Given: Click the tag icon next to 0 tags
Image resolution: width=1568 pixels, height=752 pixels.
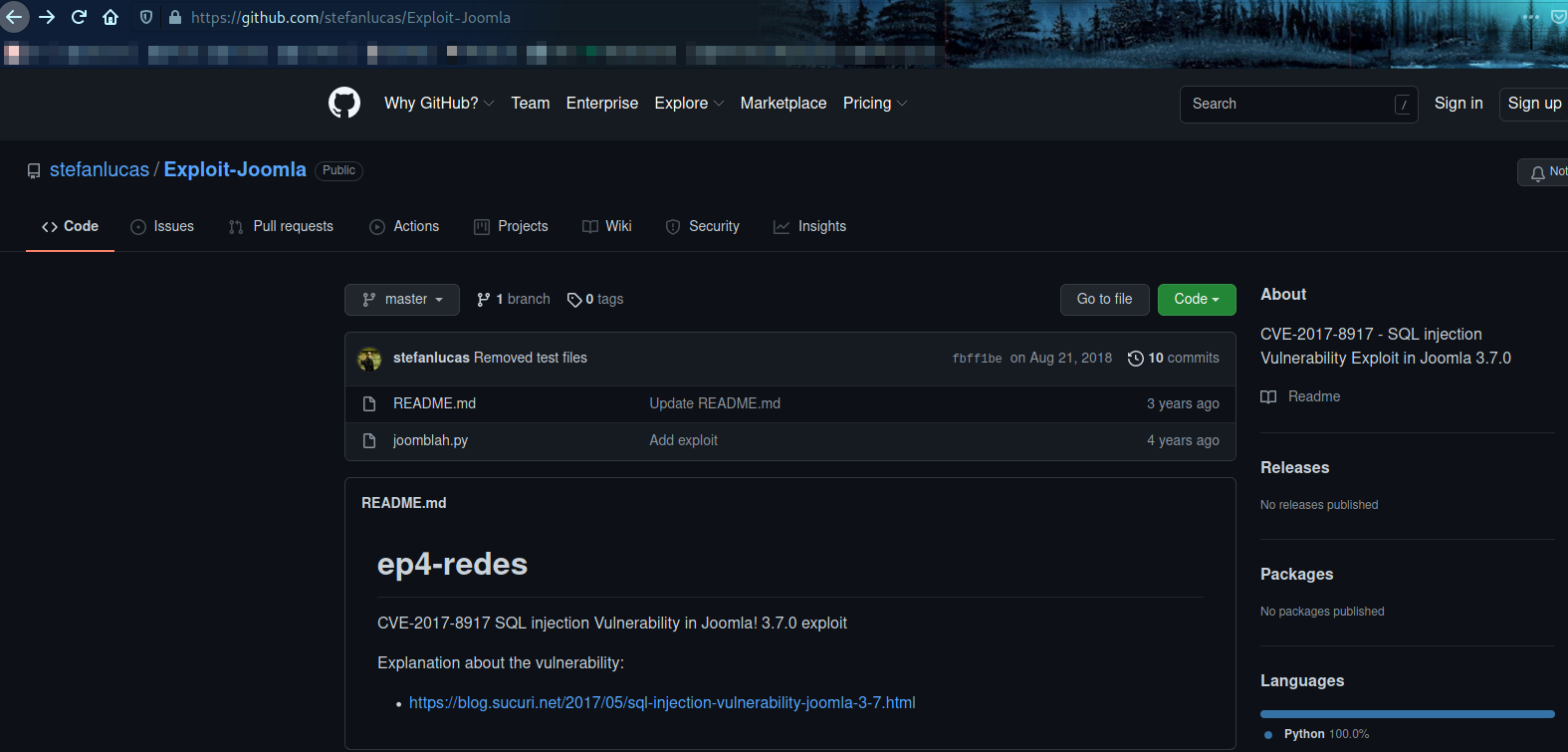Looking at the screenshot, I should 574,299.
